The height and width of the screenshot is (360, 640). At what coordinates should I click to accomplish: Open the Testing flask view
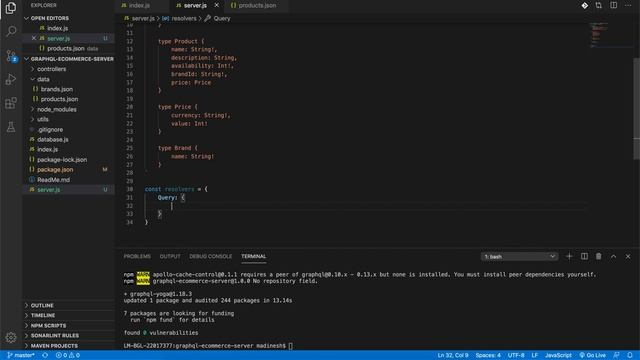click(11, 127)
